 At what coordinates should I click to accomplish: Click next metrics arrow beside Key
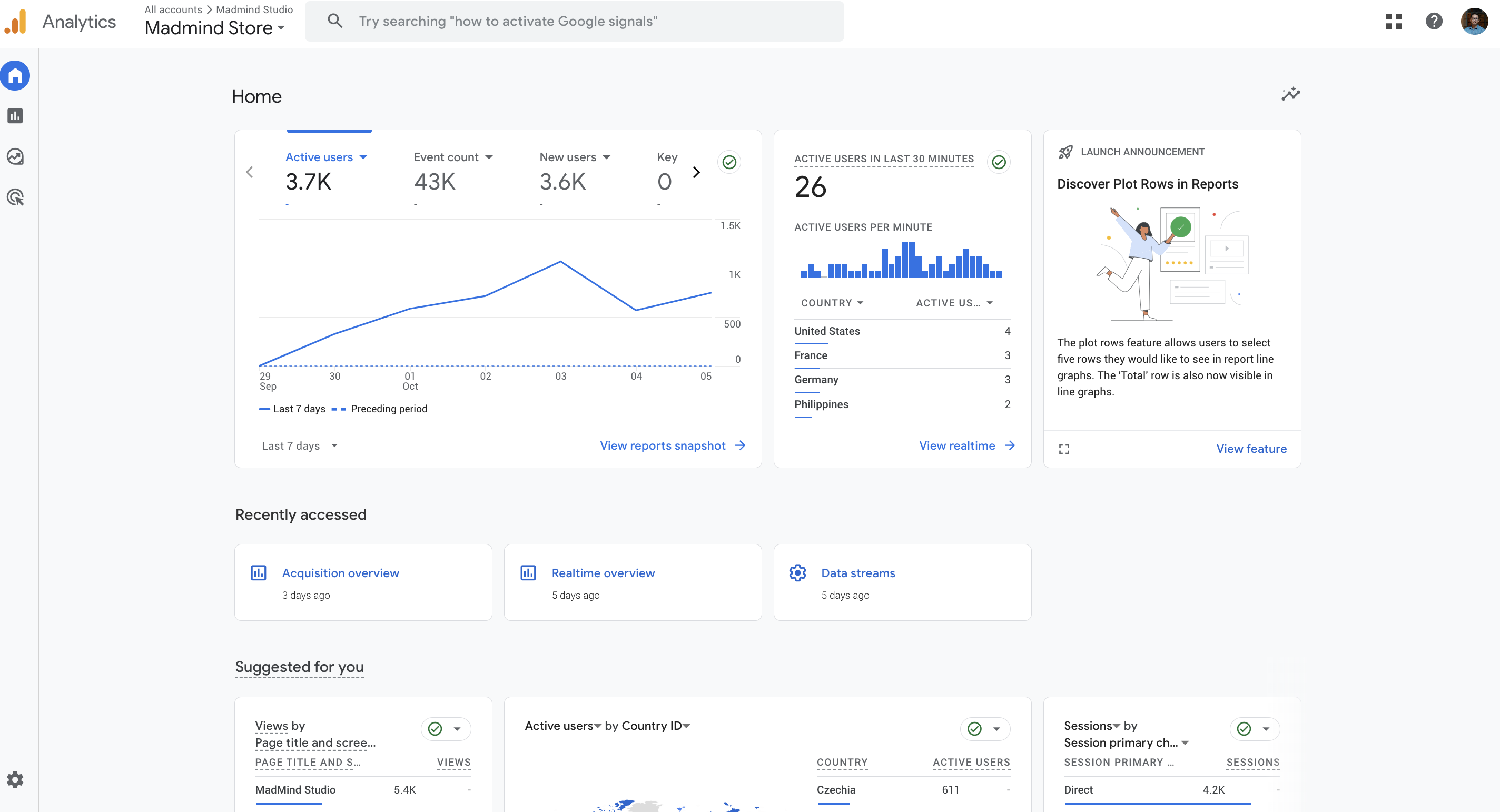696,172
